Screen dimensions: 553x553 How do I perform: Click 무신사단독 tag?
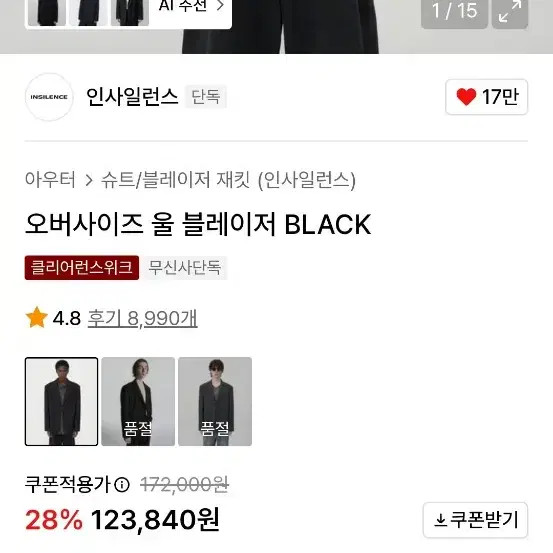(185, 268)
